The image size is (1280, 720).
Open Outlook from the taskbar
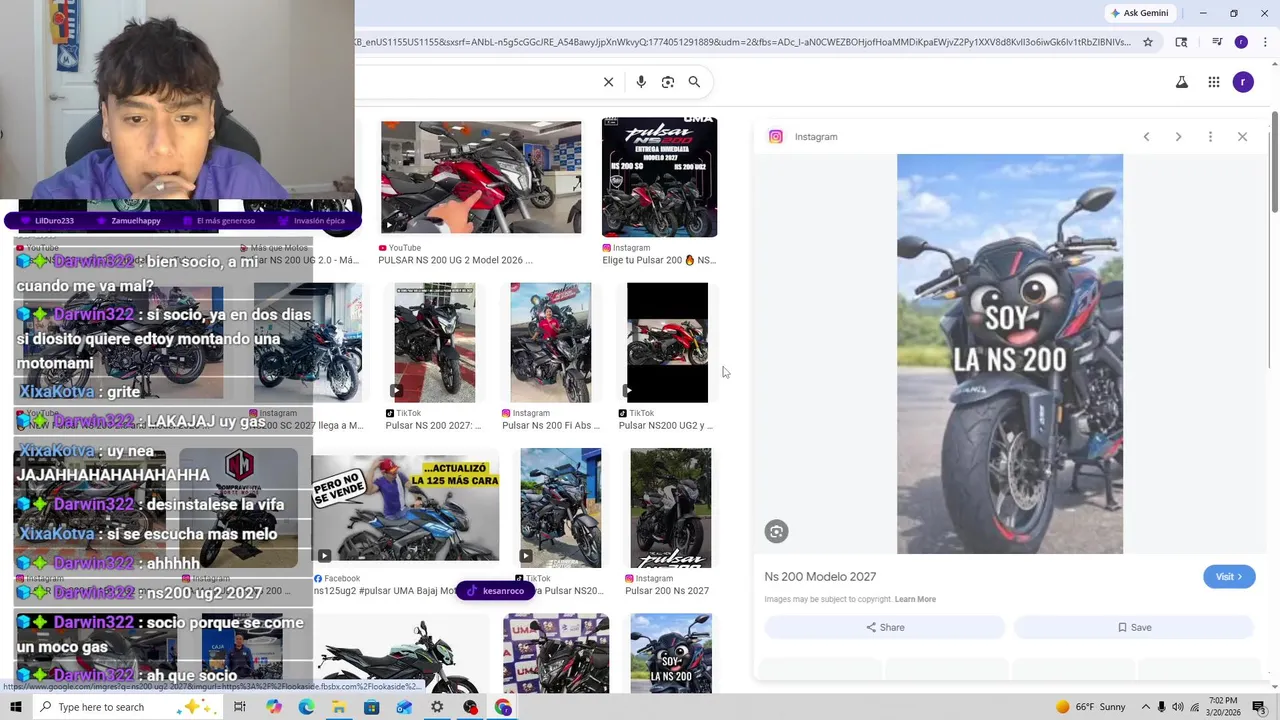tap(404, 707)
